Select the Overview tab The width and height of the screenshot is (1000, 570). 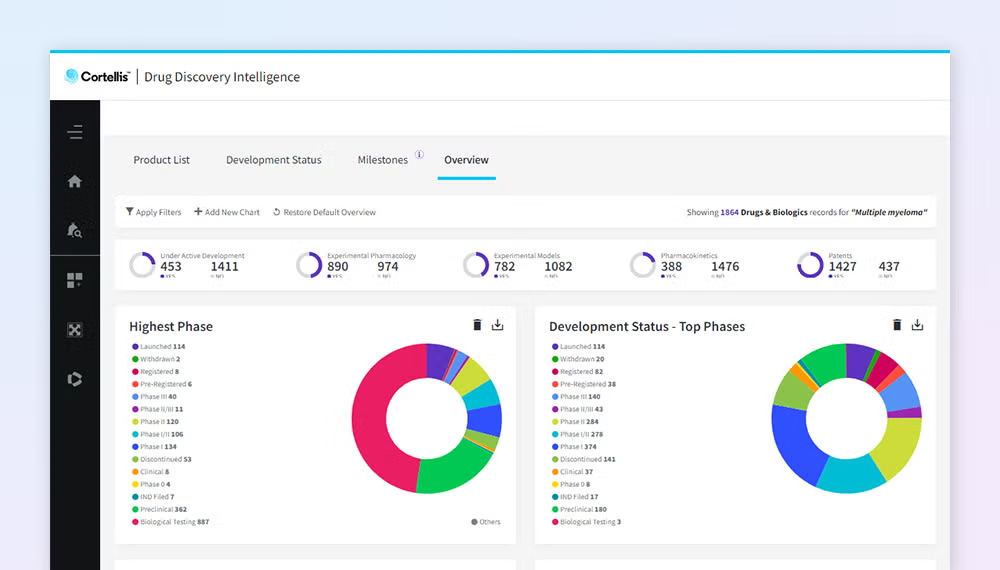click(x=466, y=160)
